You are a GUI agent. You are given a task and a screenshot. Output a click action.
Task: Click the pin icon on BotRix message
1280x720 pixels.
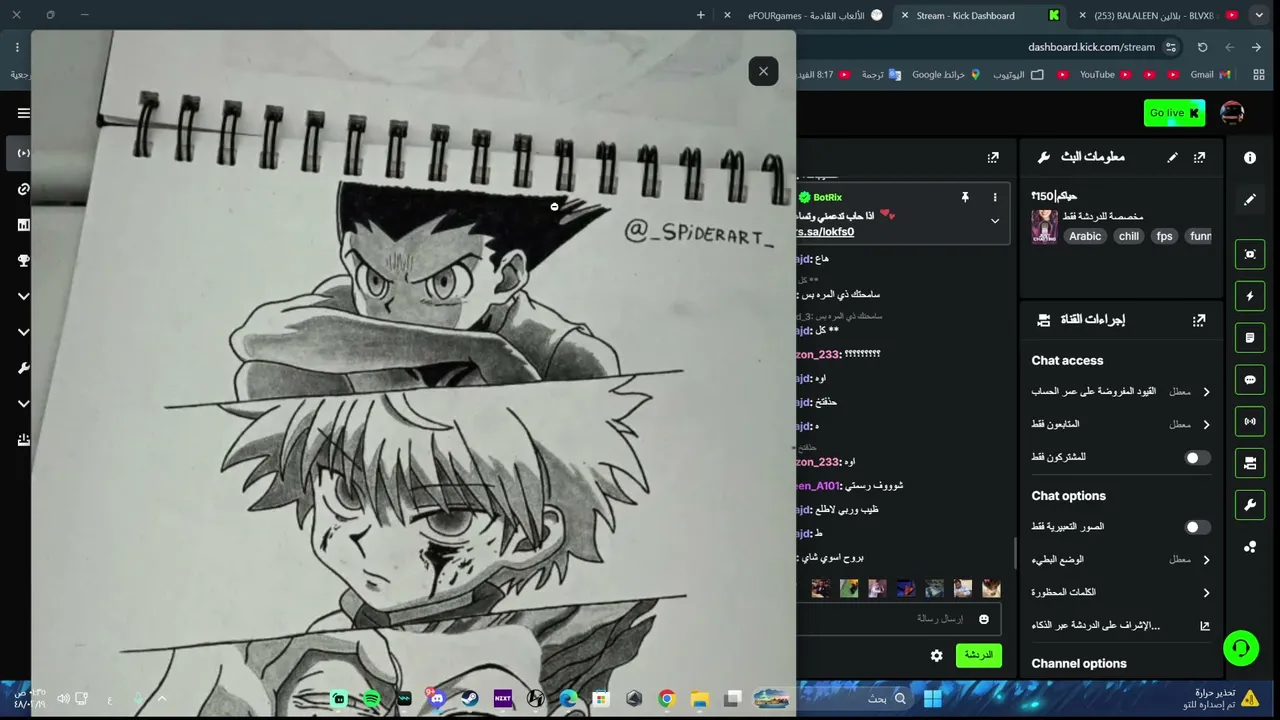(x=965, y=198)
